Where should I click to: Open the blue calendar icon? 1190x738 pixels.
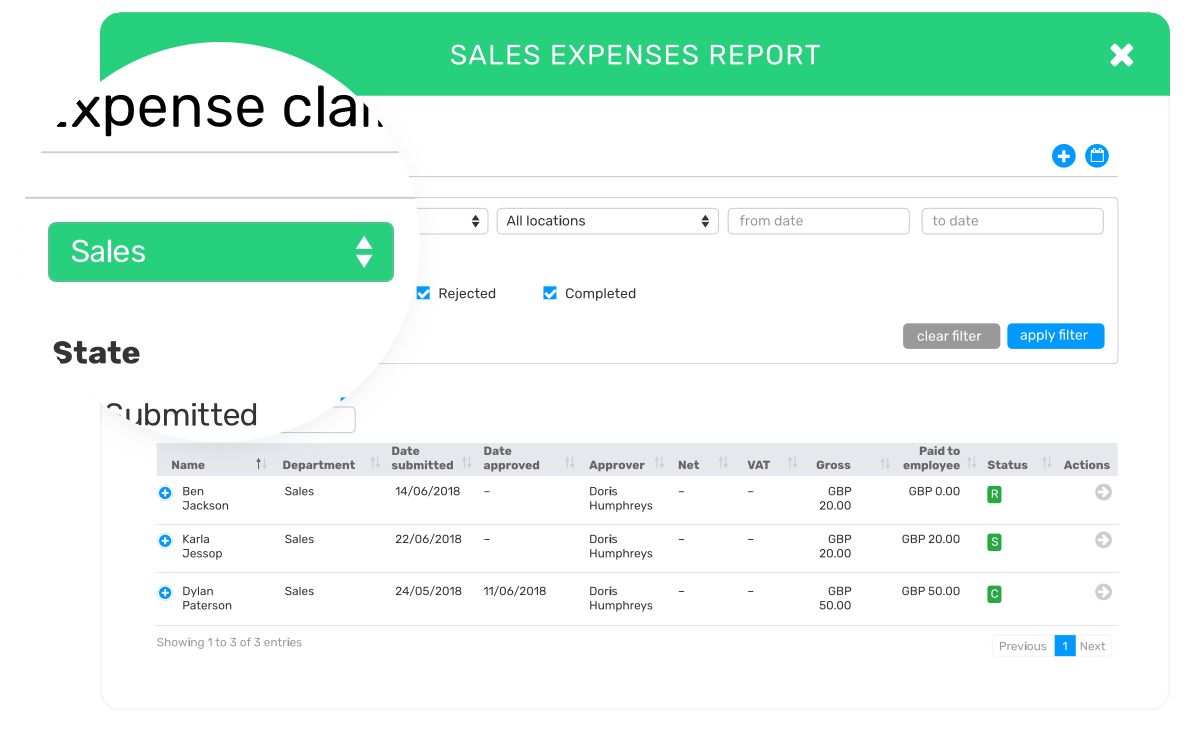tap(1097, 156)
